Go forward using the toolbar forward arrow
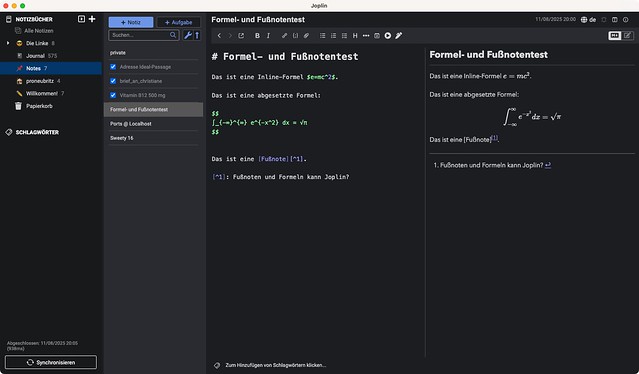The width and height of the screenshot is (639, 374). click(230, 35)
